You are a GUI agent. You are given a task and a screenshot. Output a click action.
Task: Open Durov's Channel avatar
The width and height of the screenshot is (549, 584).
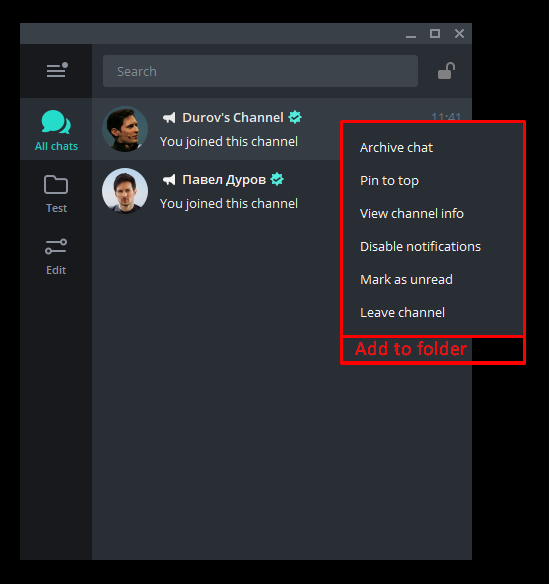coord(125,129)
